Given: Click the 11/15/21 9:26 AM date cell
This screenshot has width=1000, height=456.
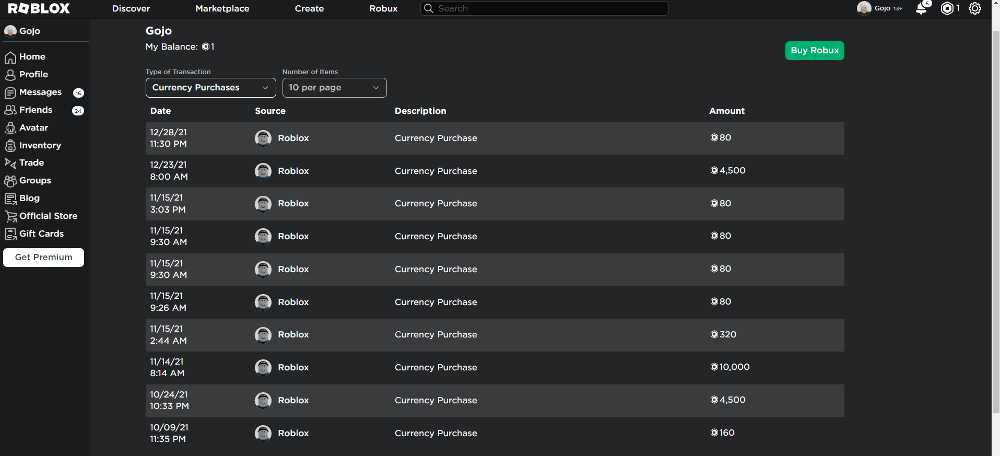Looking at the screenshot, I should (168, 302).
